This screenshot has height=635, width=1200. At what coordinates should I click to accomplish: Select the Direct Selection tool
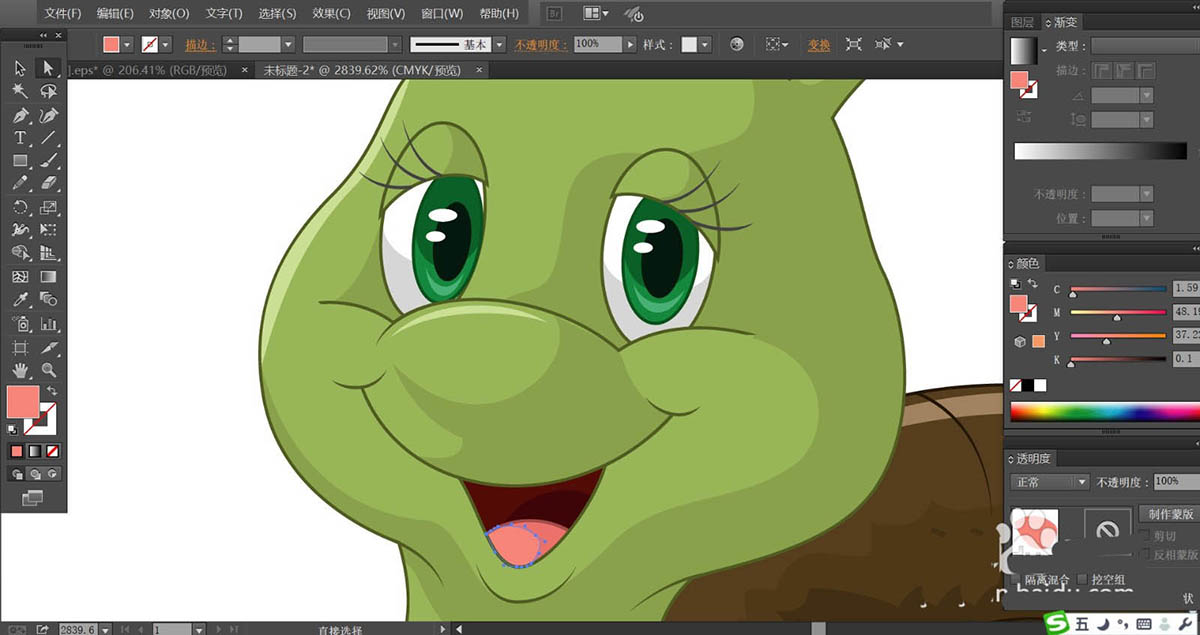[x=48, y=68]
